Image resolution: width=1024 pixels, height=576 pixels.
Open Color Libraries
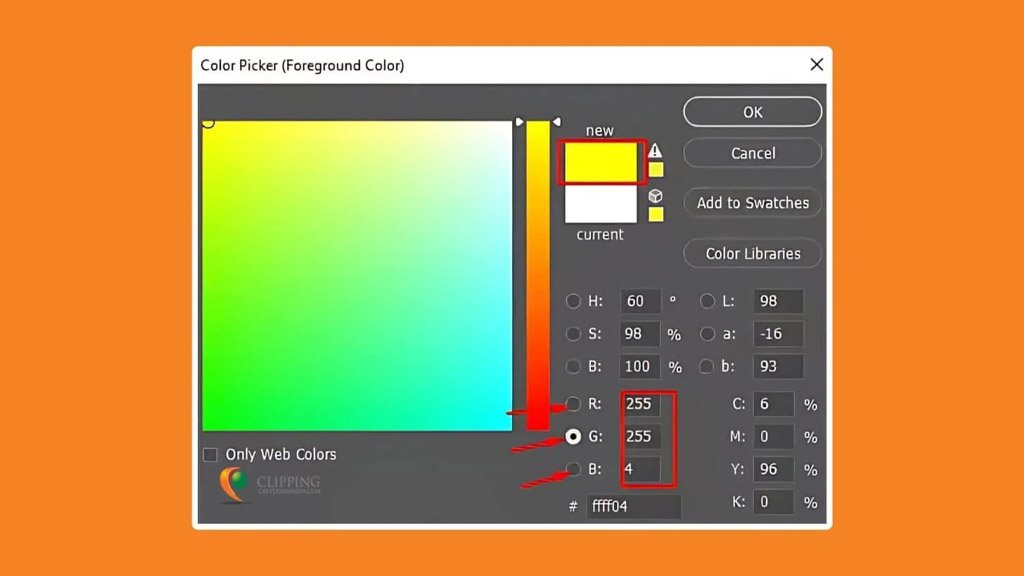tap(752, 253)
